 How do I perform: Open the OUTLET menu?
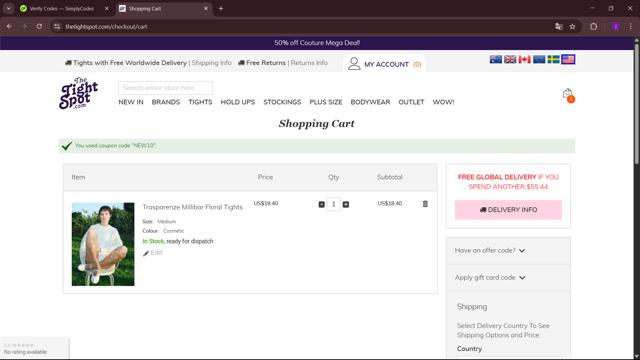pos(411,102)
